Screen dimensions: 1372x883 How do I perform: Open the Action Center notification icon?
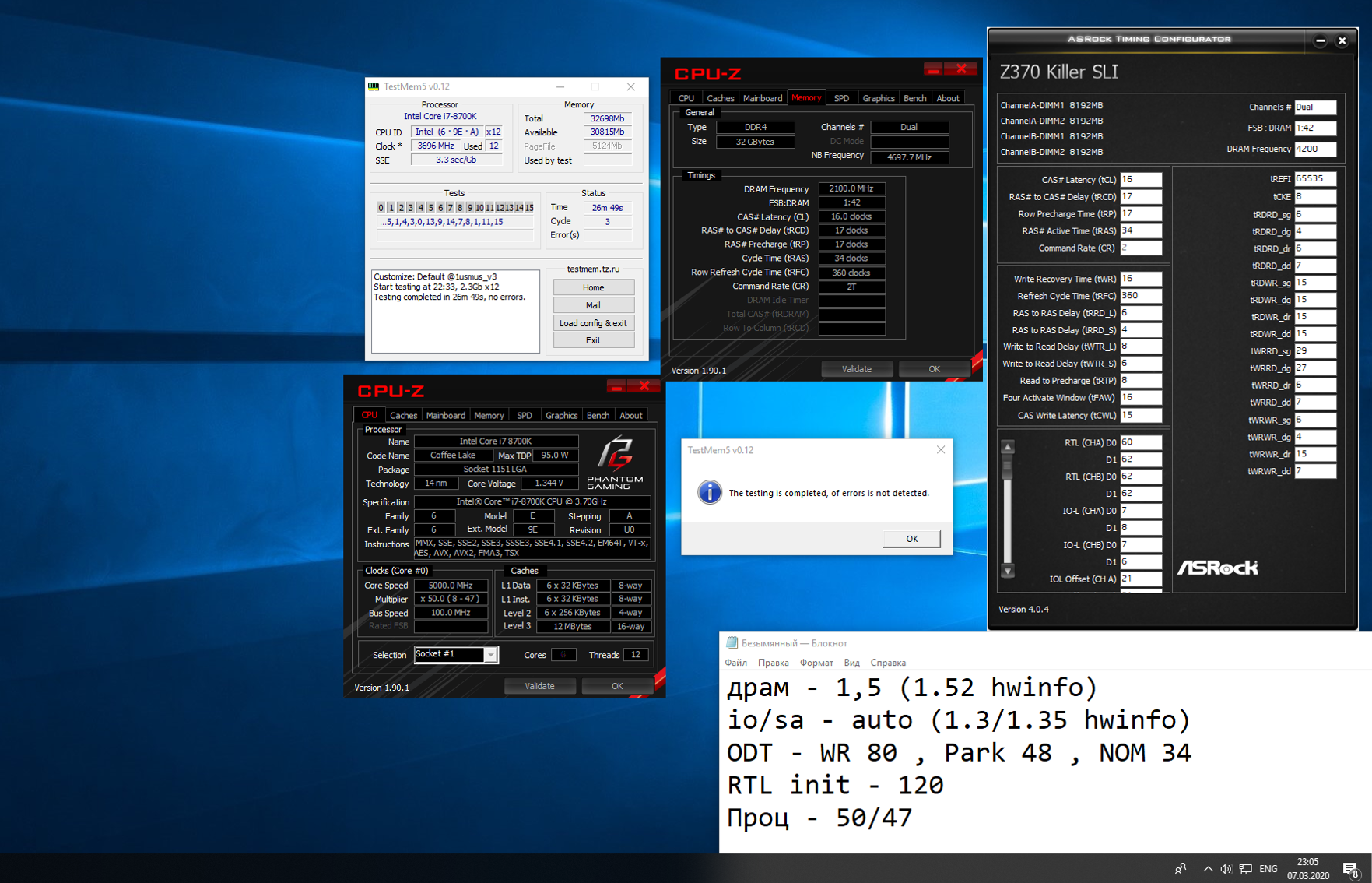pyautogui.click(x=1351, y=869)
